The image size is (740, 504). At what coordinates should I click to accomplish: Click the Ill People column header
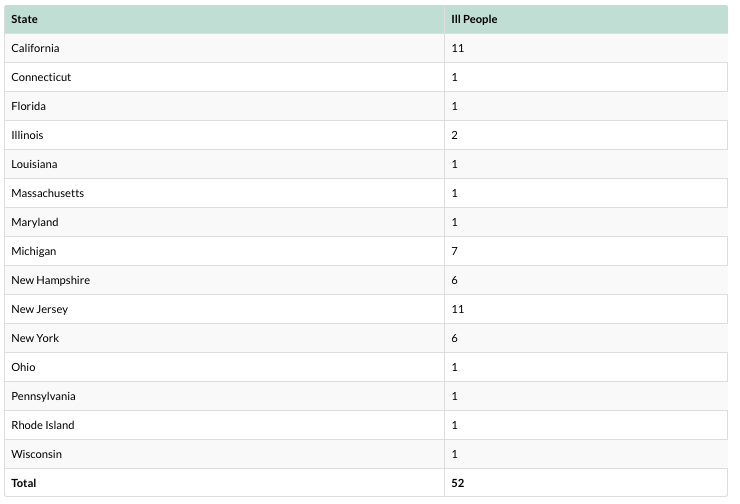coord(474,19)
